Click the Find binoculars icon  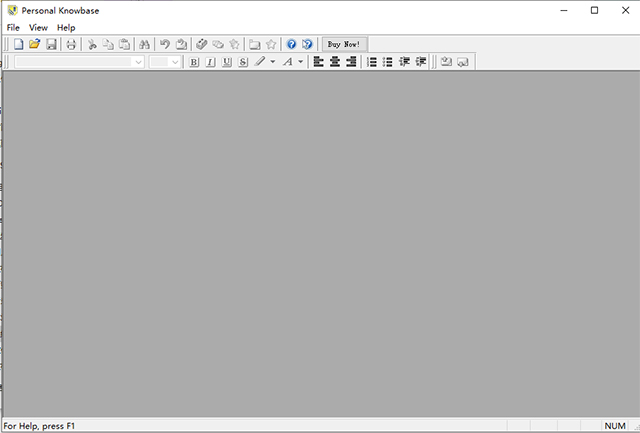point(144,45)
